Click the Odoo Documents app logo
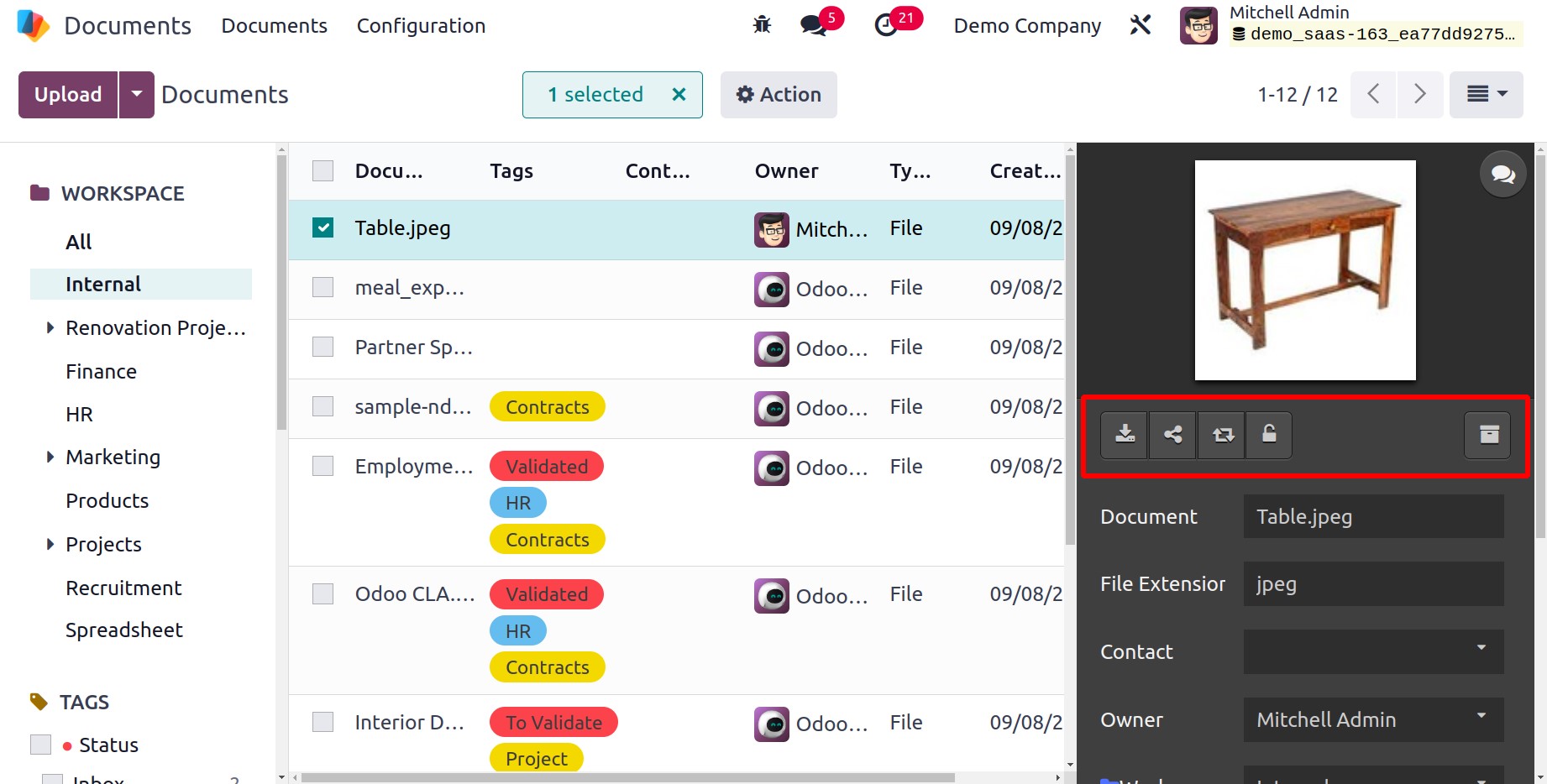This screenshot has height=784, width=1547. tap(33, 26)
